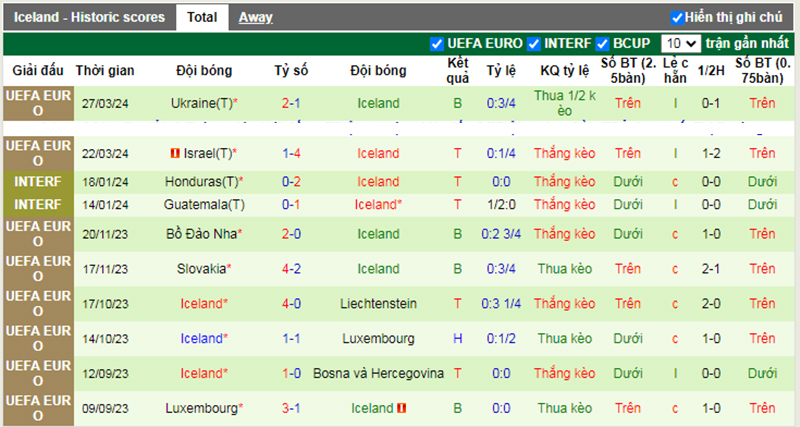Open the Liechtenstein team link
This screenshot has width=800, height=427.
[x=378, y=303]
